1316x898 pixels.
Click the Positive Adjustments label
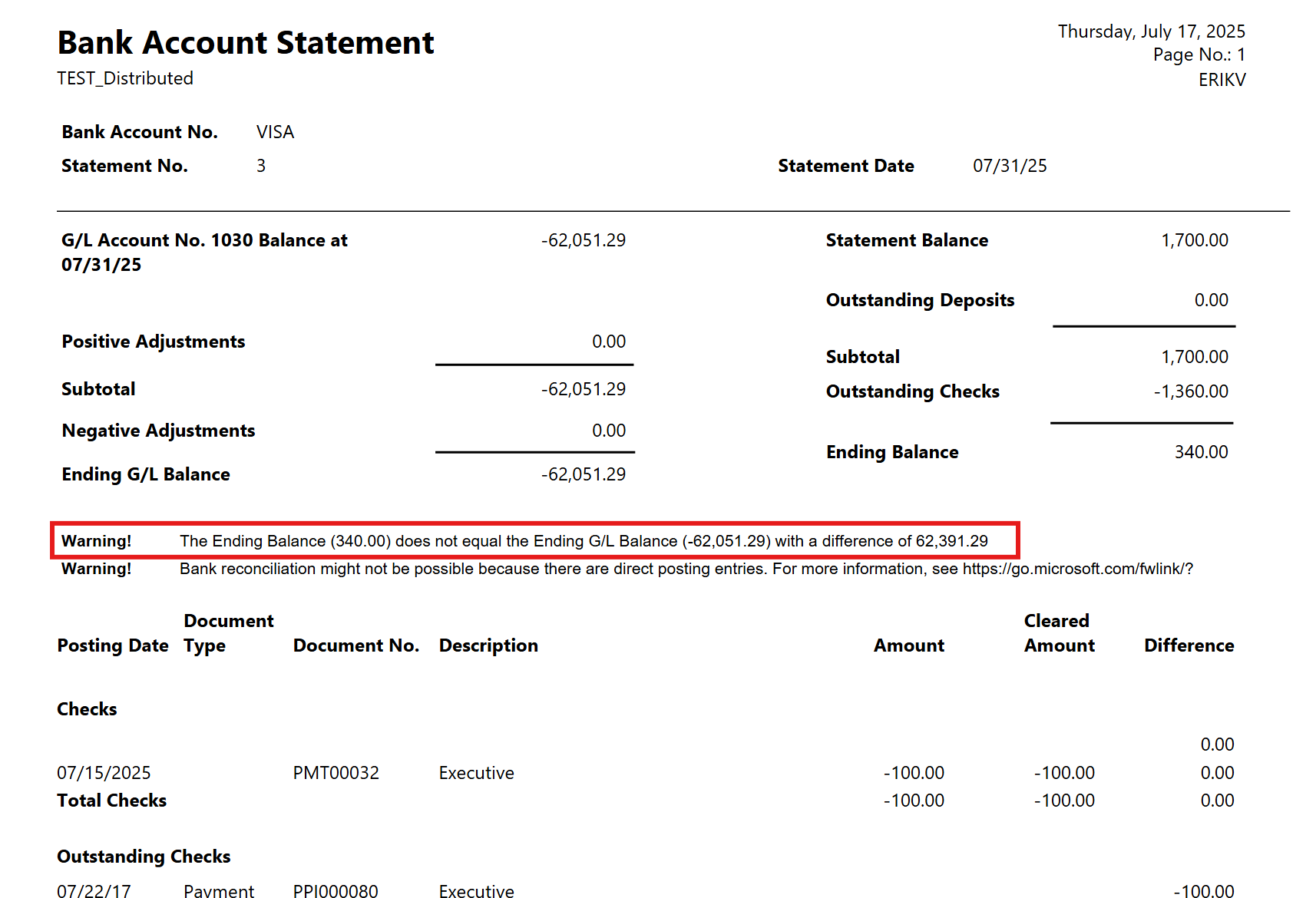154,342
